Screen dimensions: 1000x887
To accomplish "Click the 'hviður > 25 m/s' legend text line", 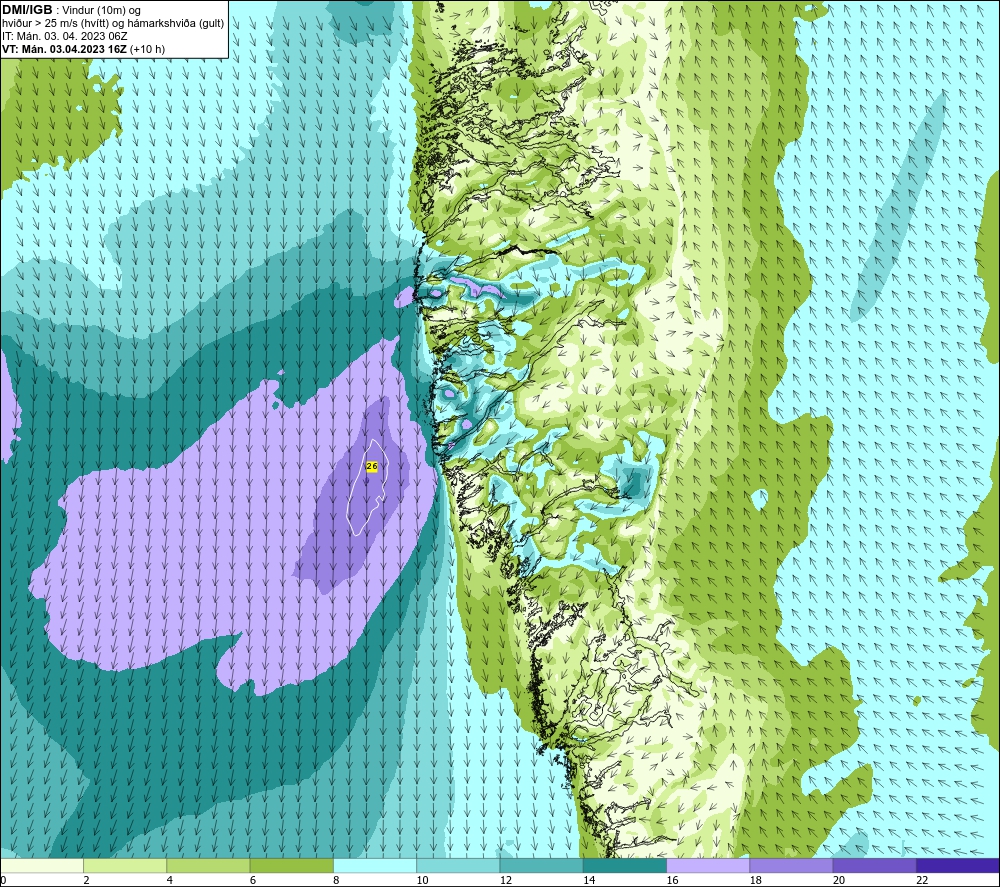I will (113, 24).
